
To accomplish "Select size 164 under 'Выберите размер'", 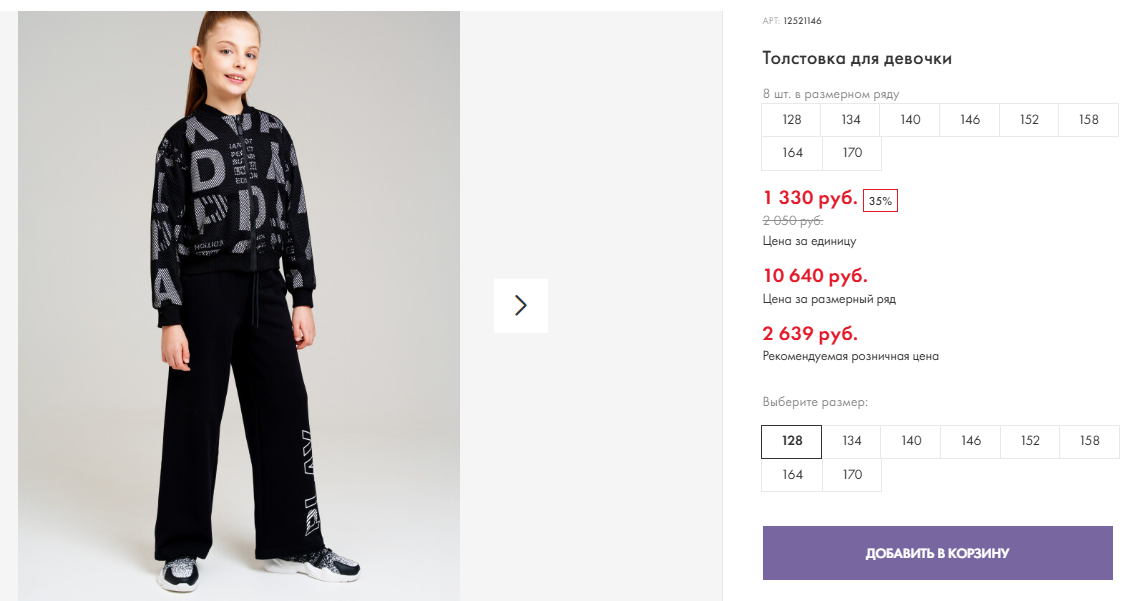I will (792, 475).
